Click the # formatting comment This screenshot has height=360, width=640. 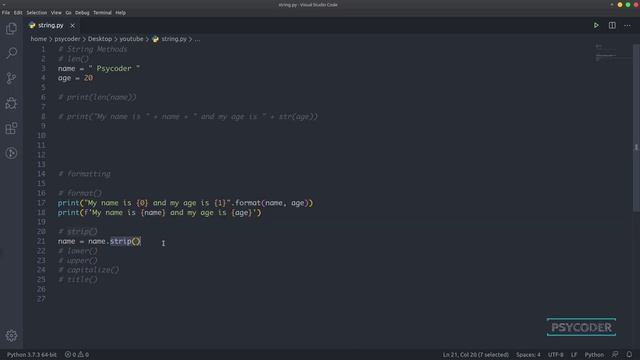point(84,174)
